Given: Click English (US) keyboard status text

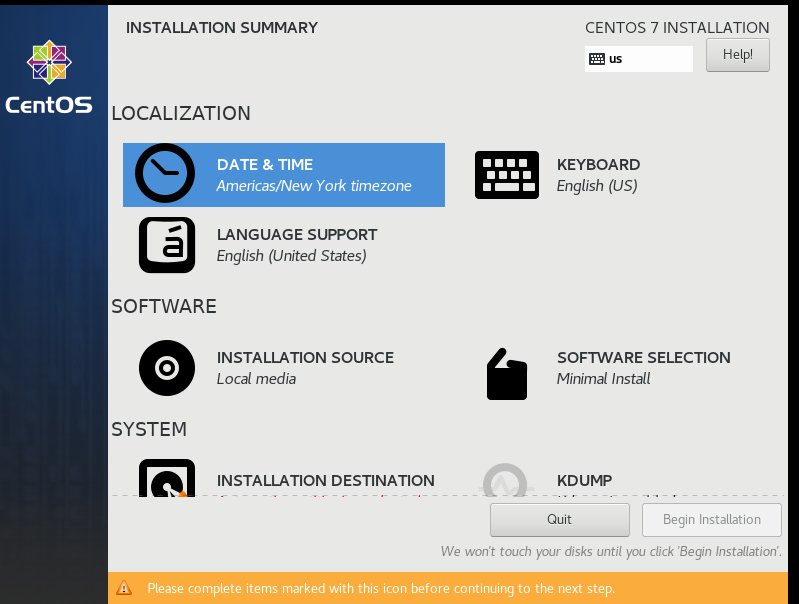Looking at the screenshot, I should point(597,186).
